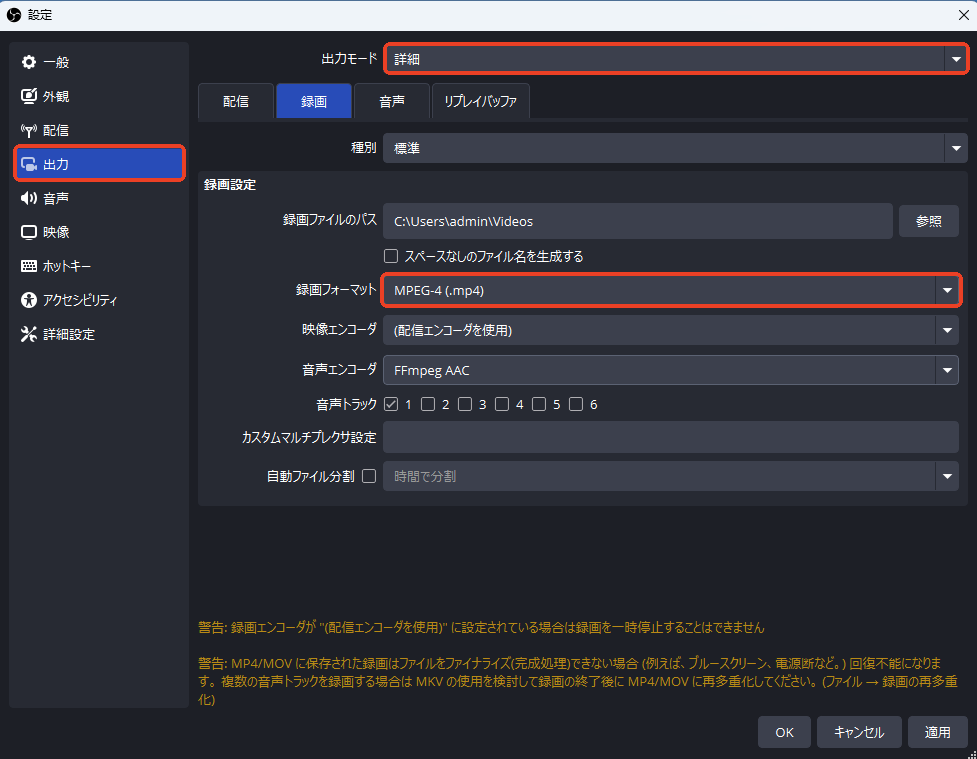Open the アクセシビリティ icon in sidebar
This screenshot has height=759, width=977.
[x=29, y=300]
